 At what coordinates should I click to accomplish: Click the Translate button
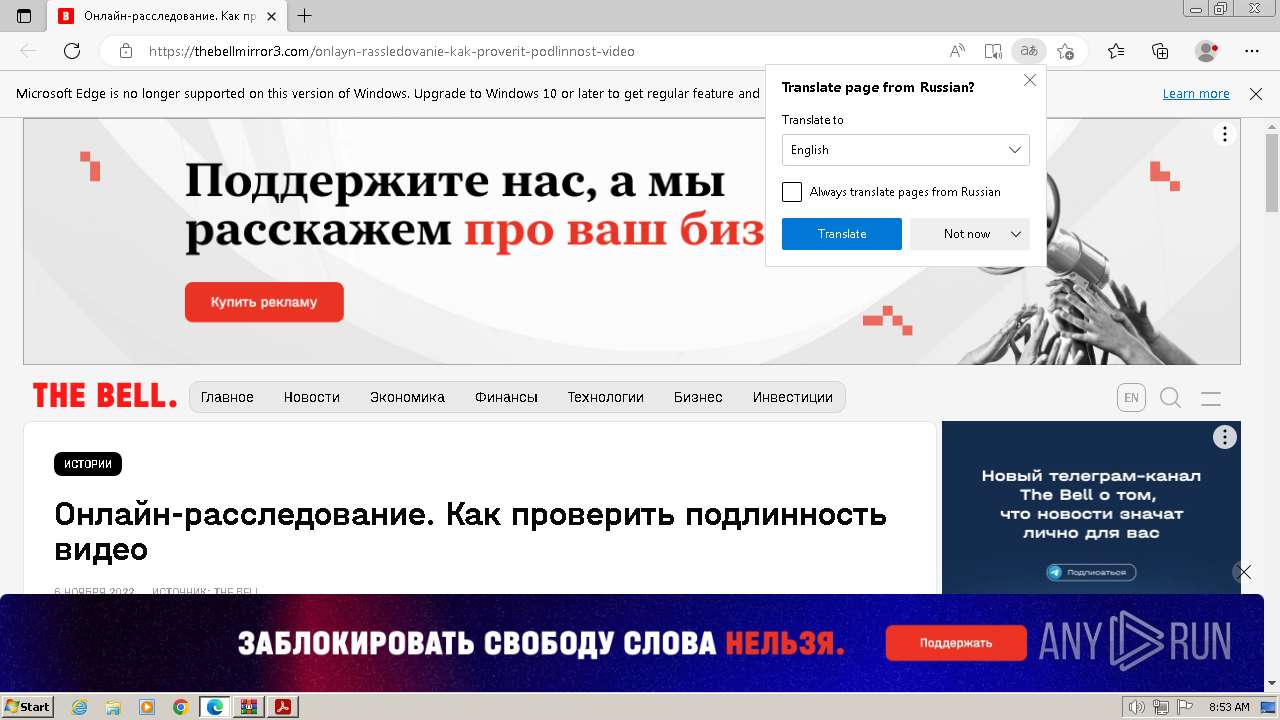click(x=842, y=234)
